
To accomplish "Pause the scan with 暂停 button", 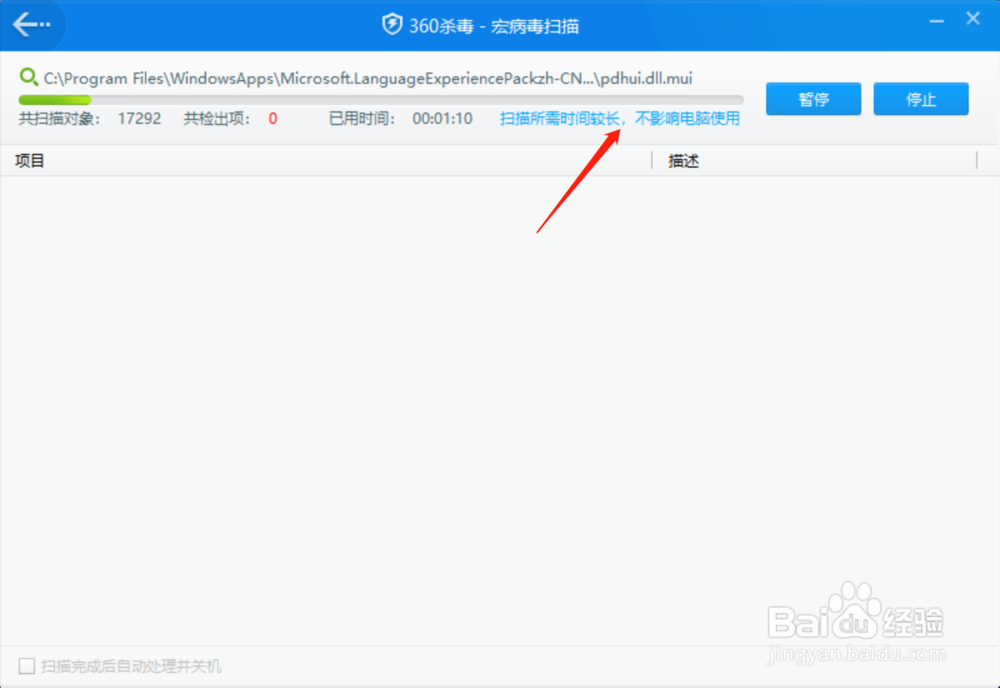I will pos(813,99).
